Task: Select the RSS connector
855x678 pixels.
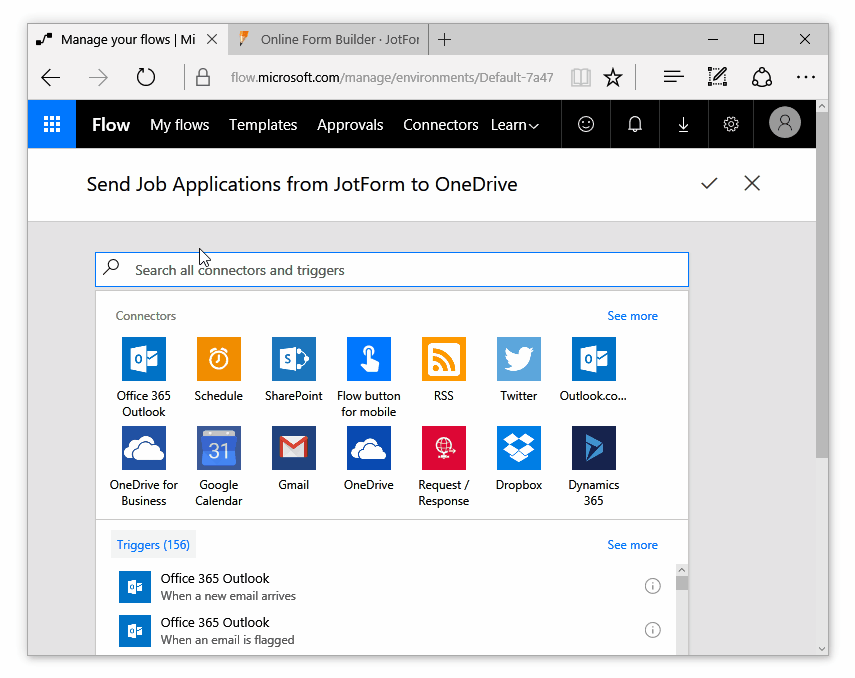Action: (x=443, y=359)
